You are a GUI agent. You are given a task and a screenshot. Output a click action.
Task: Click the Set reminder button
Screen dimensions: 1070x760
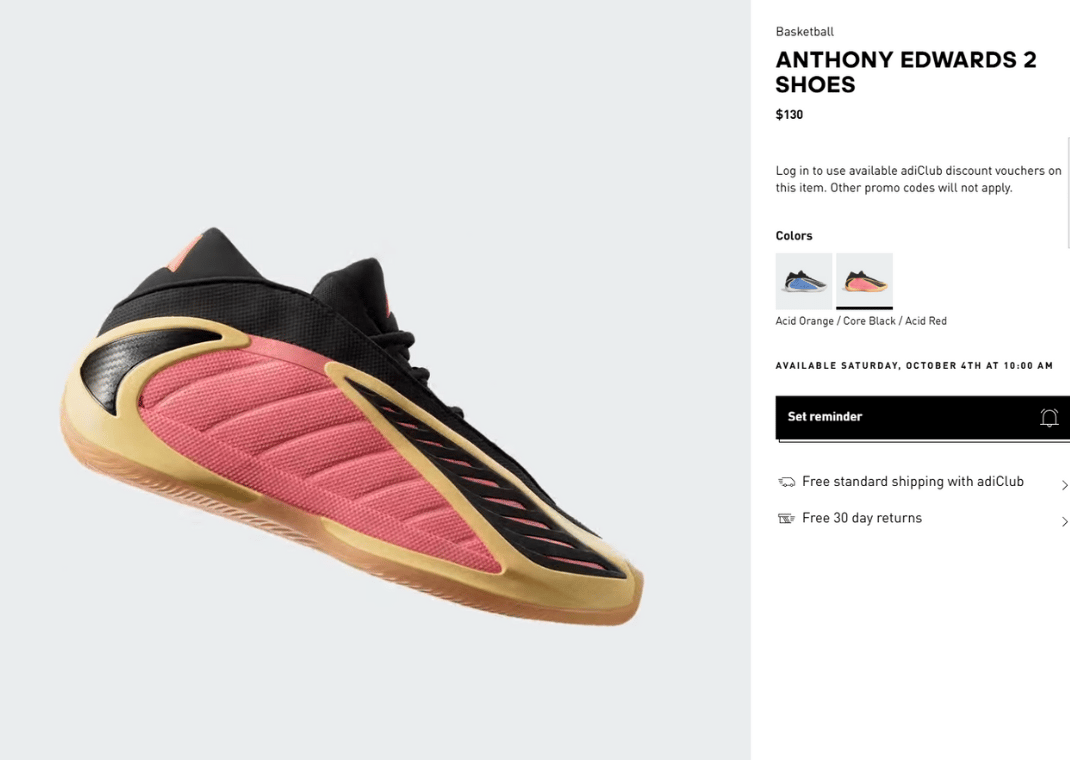pos(923,417)
